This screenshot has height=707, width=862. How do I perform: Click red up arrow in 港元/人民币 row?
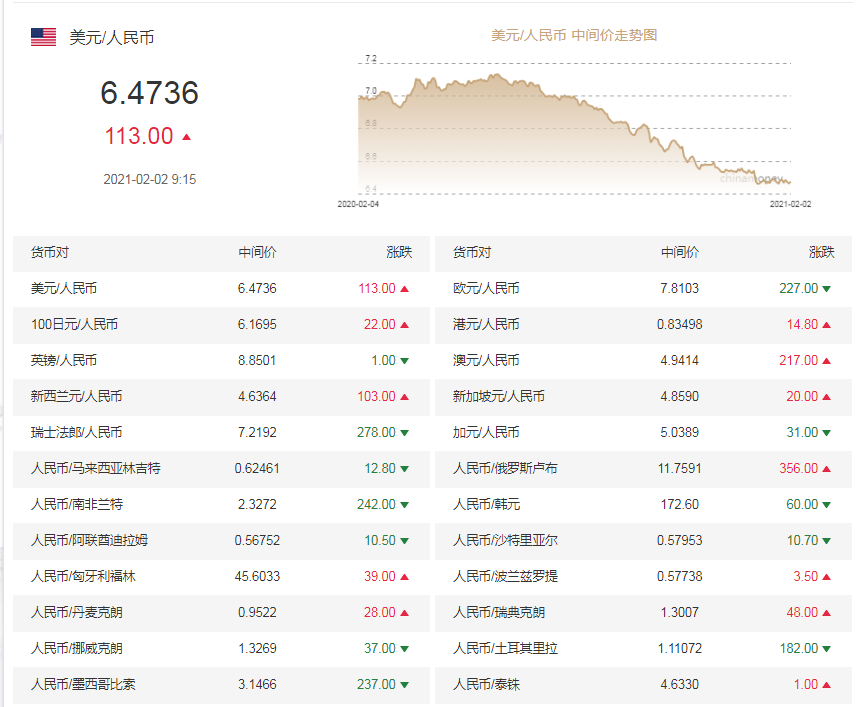[827, 325]
